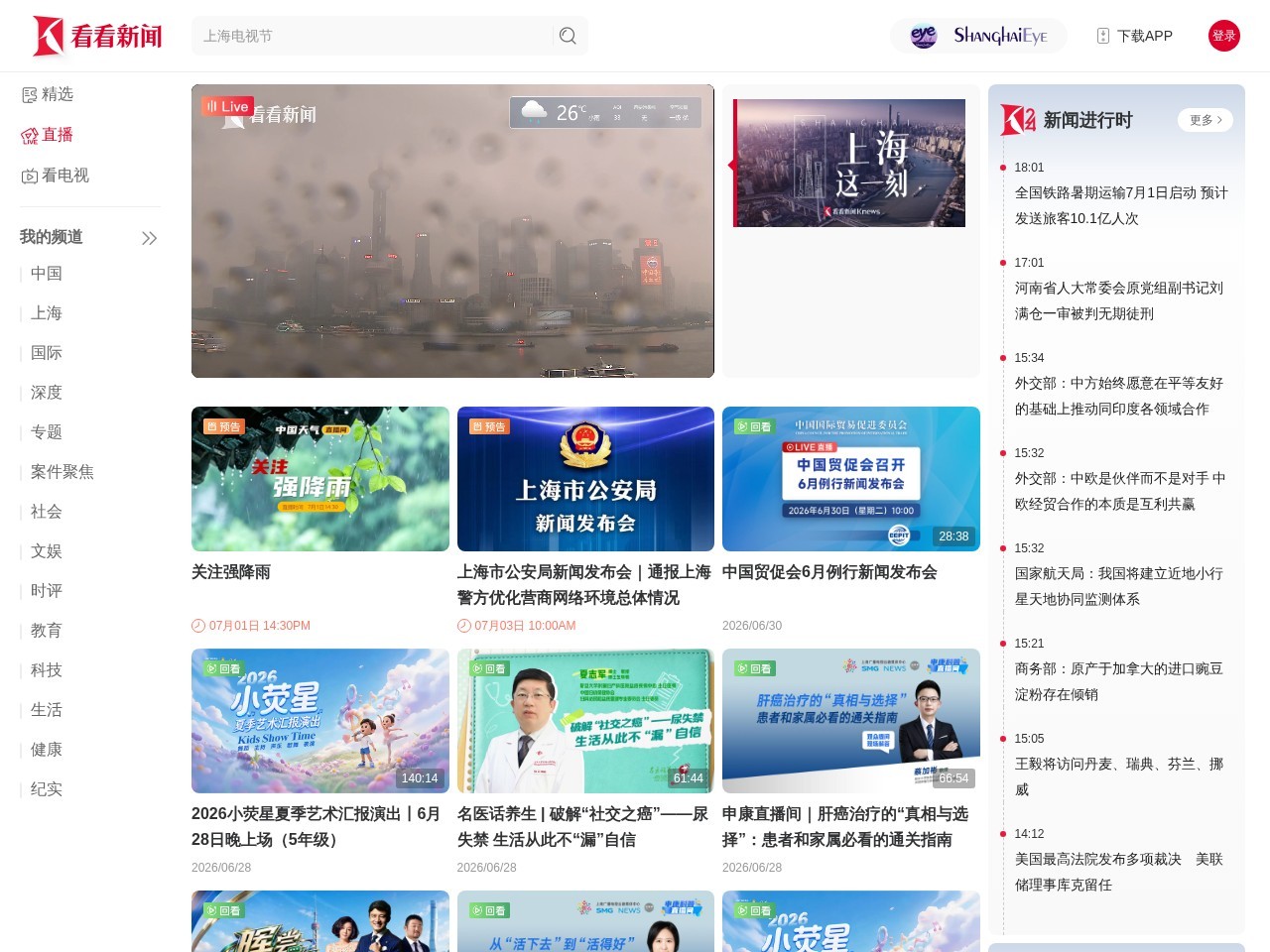Select 精选 in the sidebar
This screenshot has height=952, width=1270.
point(58,94)
